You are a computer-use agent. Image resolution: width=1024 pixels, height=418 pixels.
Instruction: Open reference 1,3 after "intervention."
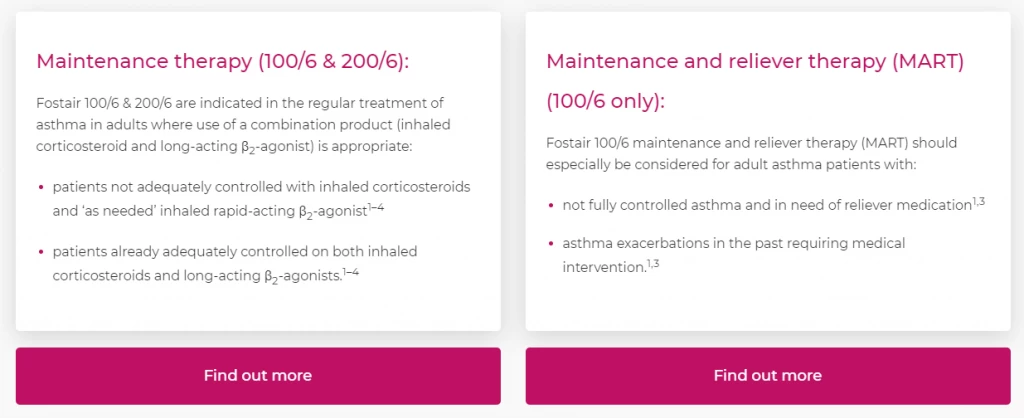[x=652, y=262]
